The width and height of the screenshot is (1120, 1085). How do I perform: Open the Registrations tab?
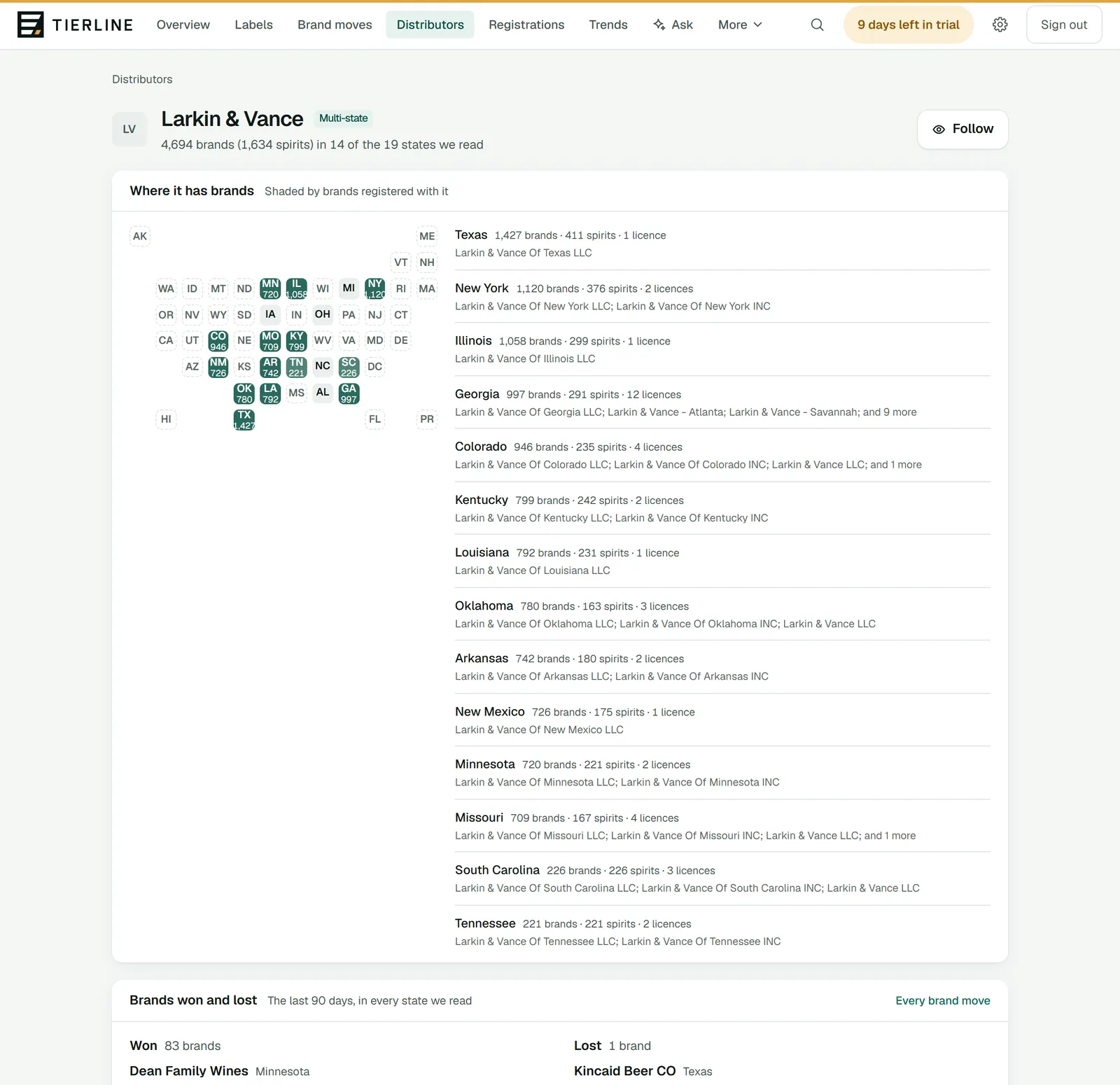tap(526, 24)
